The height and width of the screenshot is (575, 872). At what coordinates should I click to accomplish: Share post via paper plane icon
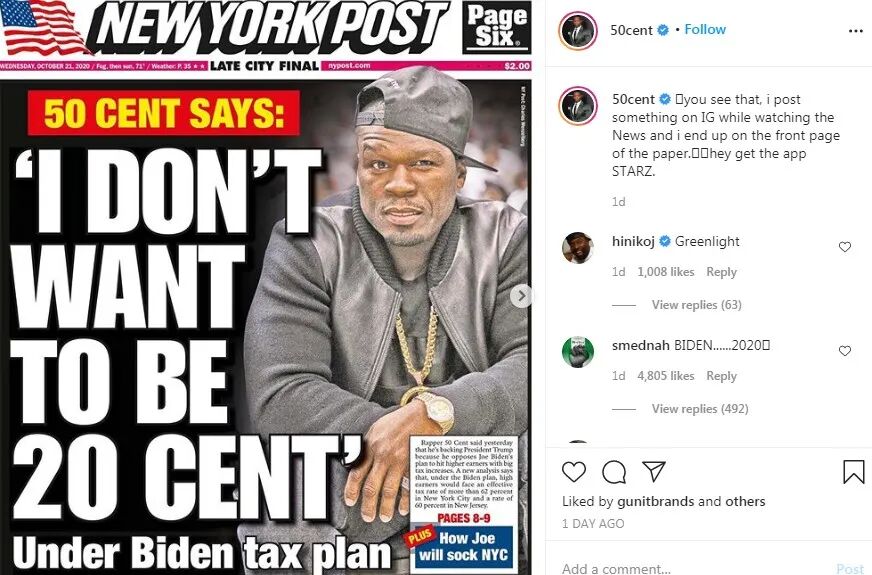coord(654,471)
